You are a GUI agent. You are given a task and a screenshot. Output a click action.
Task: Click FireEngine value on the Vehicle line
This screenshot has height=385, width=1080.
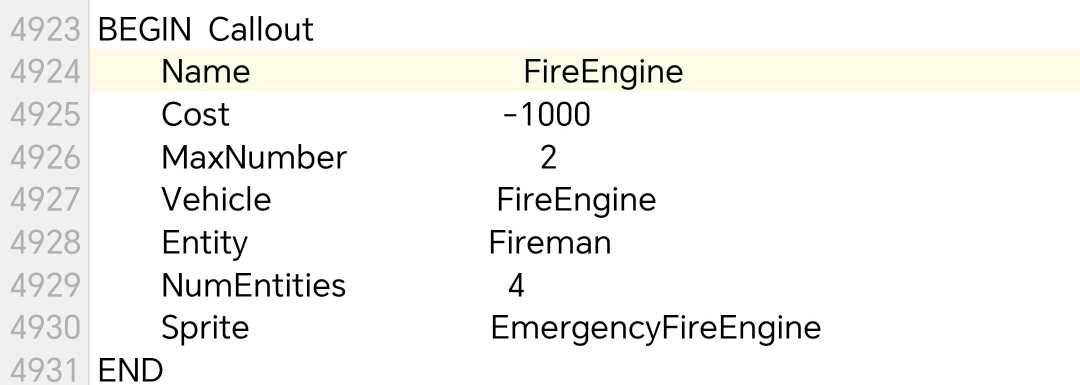tap(577, 201)
